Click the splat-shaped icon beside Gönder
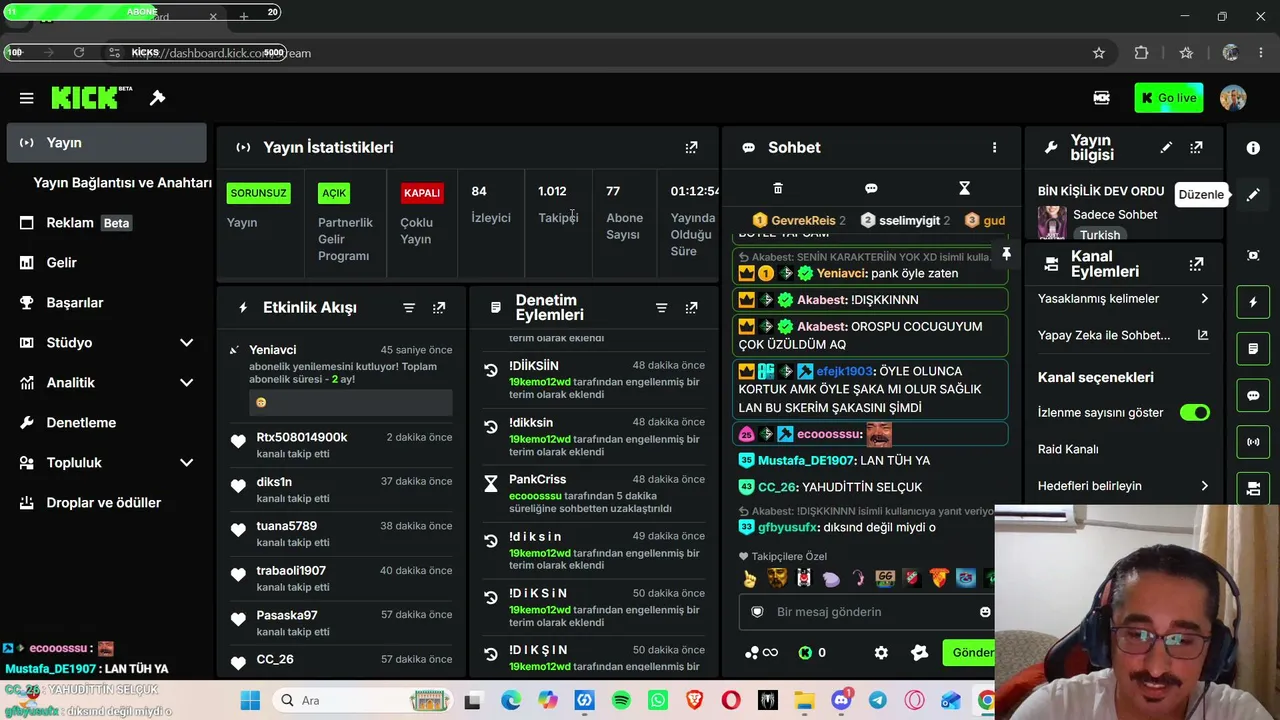The height and width of the screenshot is (720, 1280). pyautogui.click(x=920, y=652)
